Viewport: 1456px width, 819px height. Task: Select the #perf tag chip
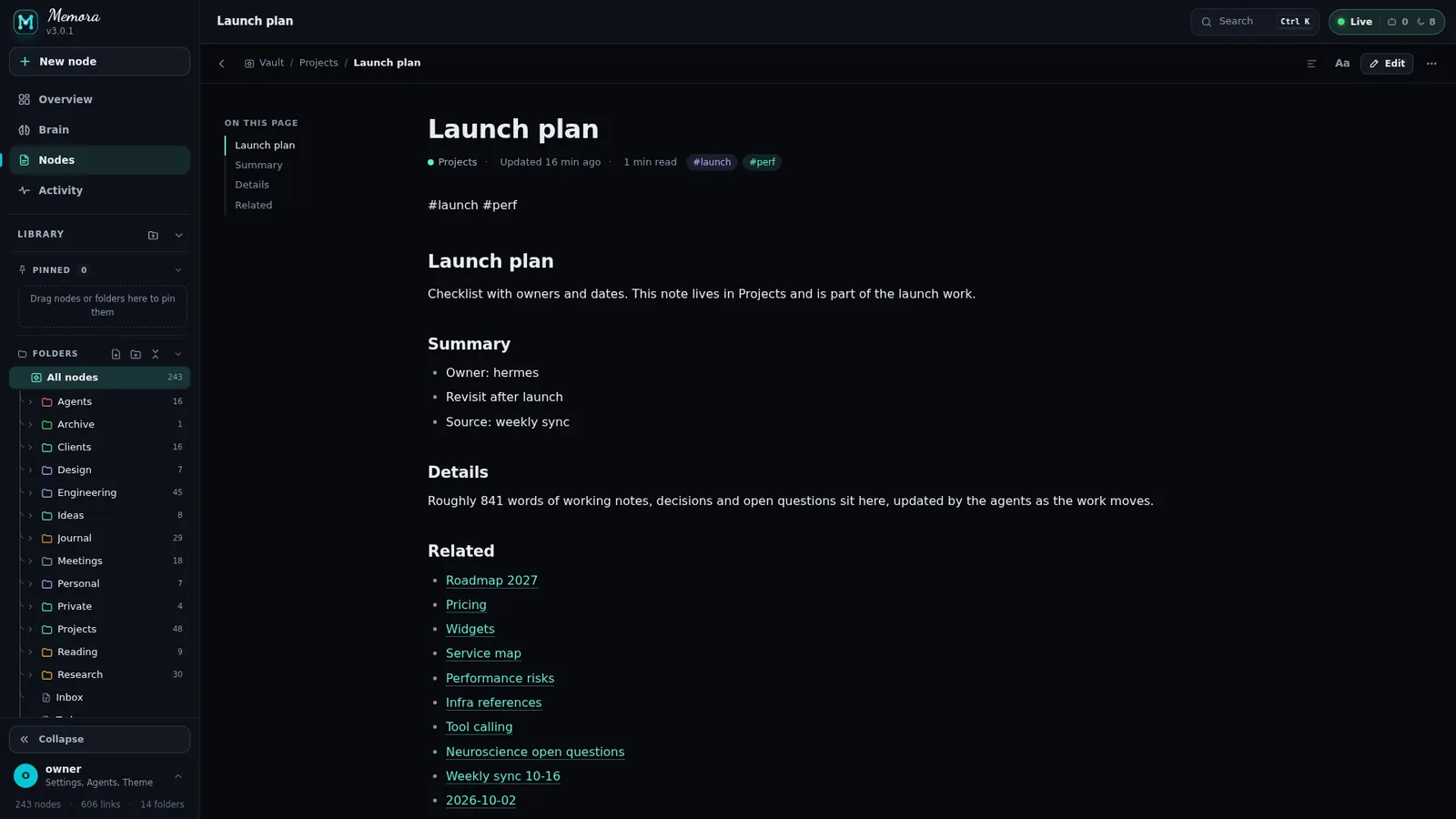click(763, 162)
